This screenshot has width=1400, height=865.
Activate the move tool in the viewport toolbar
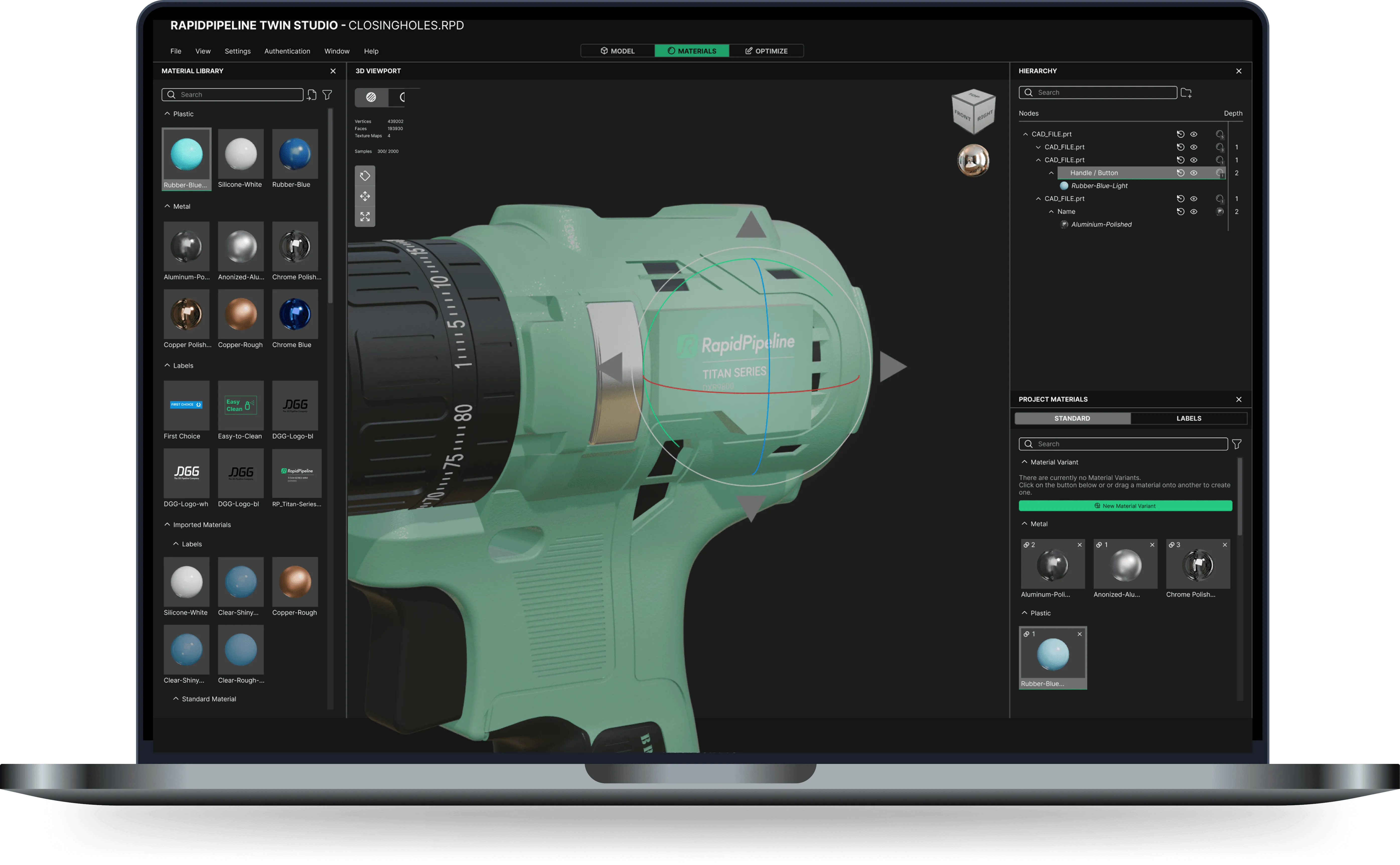[x=365, y=196]
